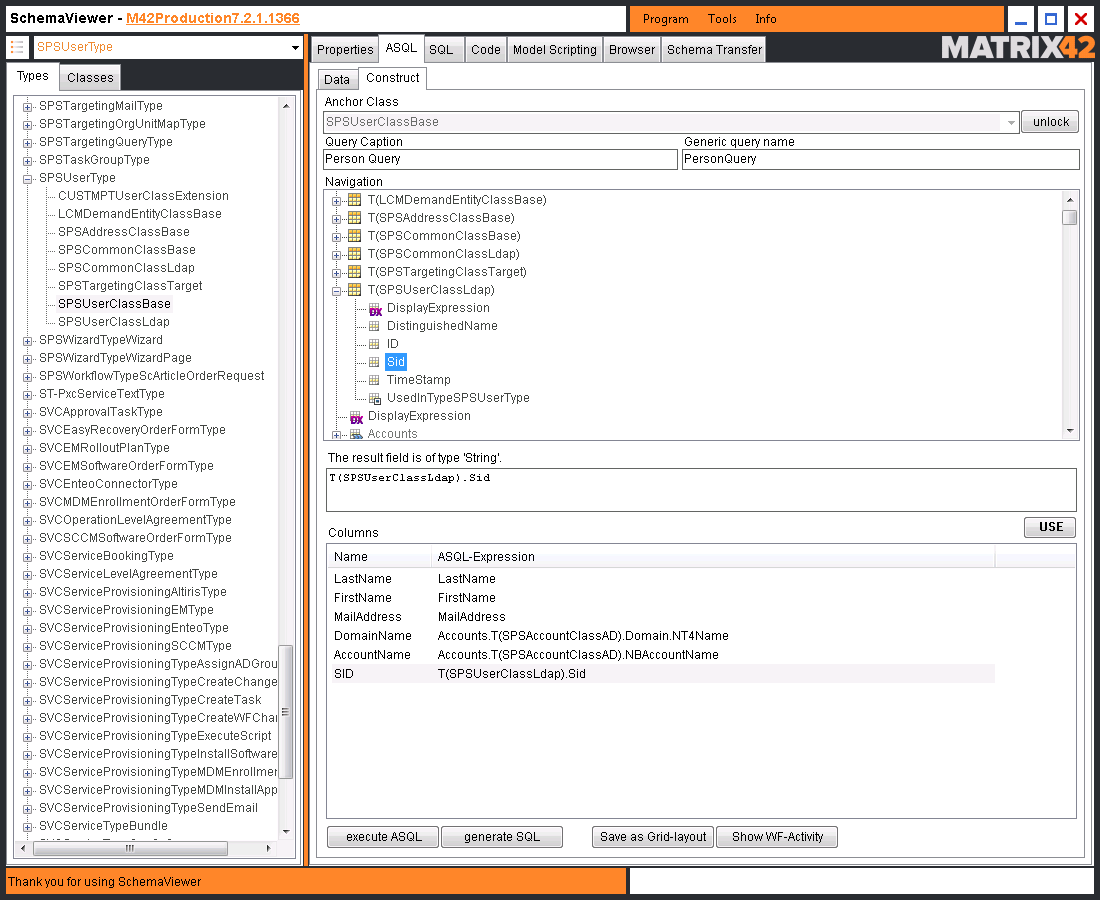This screenshot has width=1100, height=900.
Task: Click the Accounts relation icon in Navigation
Action: point(356,434)
